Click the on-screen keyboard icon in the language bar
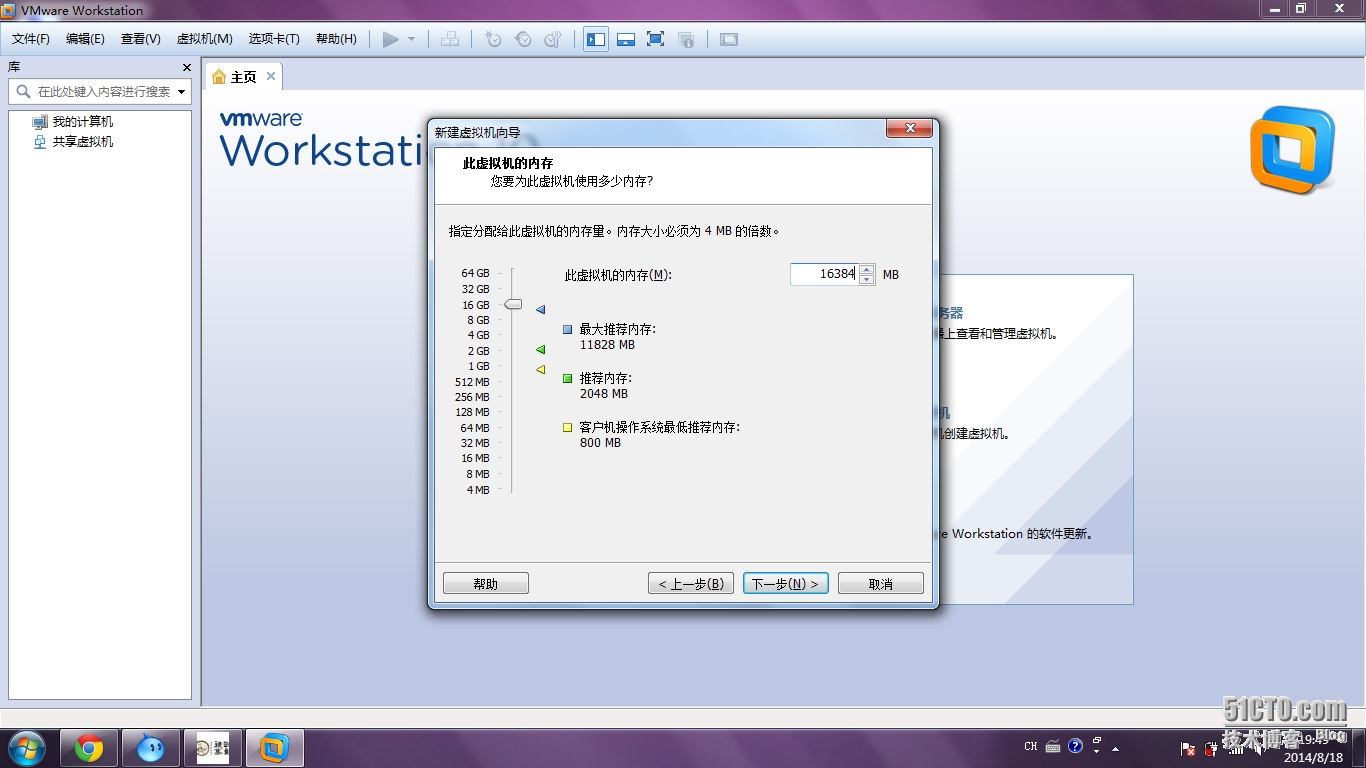This screenshot has height=768, width=1366. pyautogui.click(x=1053, y=746)
